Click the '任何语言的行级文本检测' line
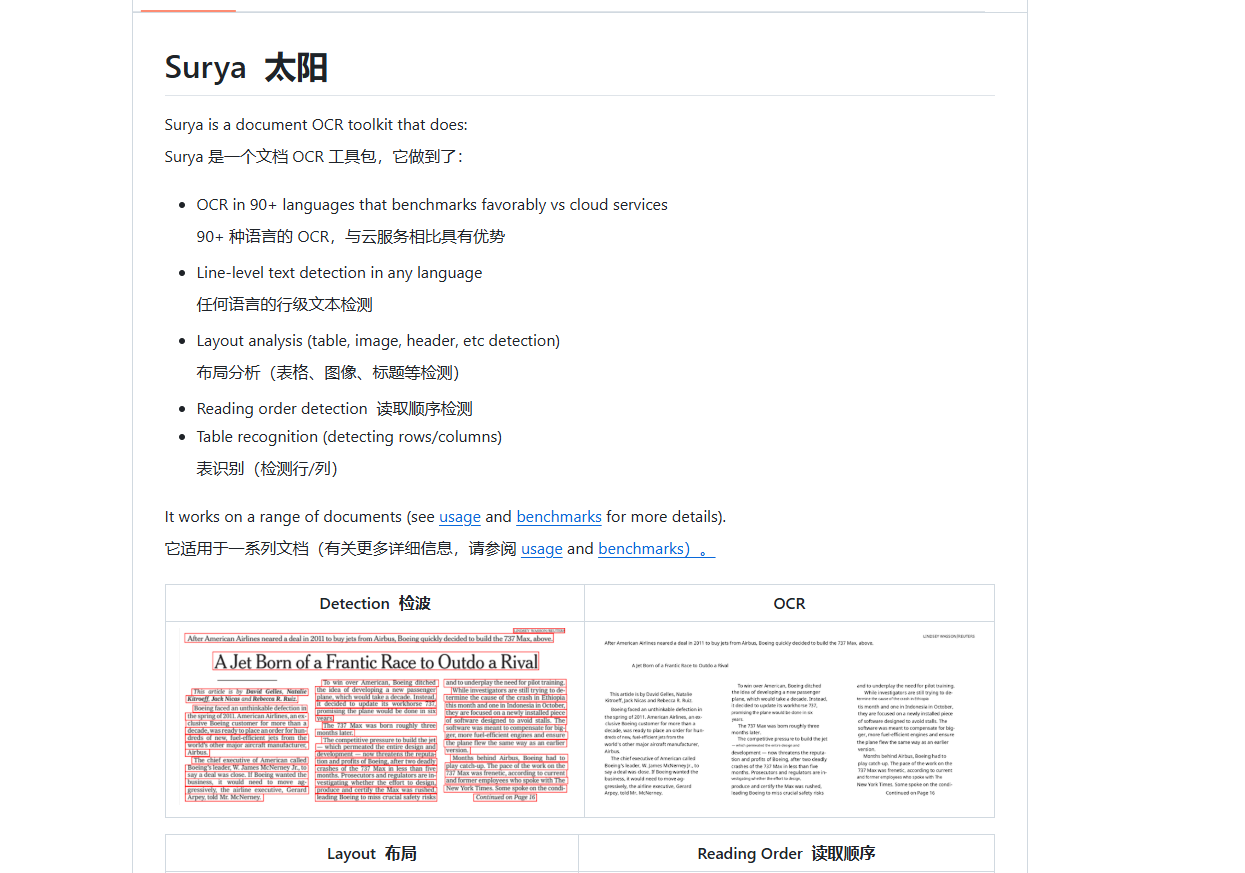Image resolution: width=1245 pixels, height=873 pixels. (x=285, y=305)
